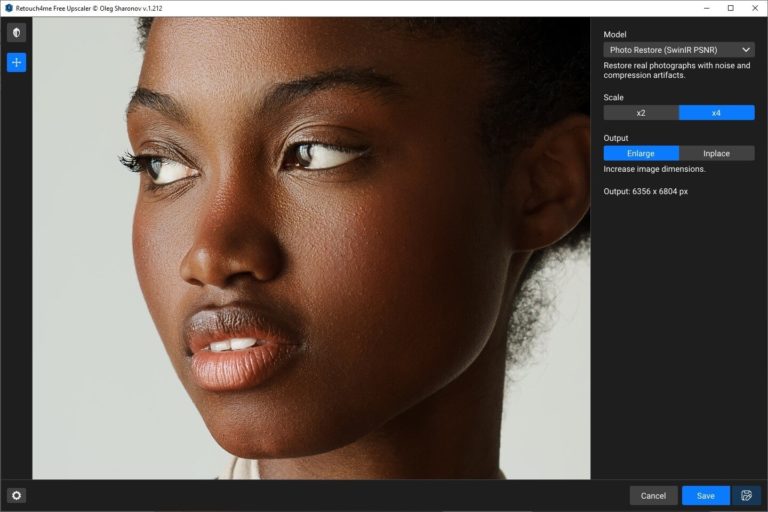Screen dimensions: 768x512
Task: Click the Cancel button
Action: (653, 496)
